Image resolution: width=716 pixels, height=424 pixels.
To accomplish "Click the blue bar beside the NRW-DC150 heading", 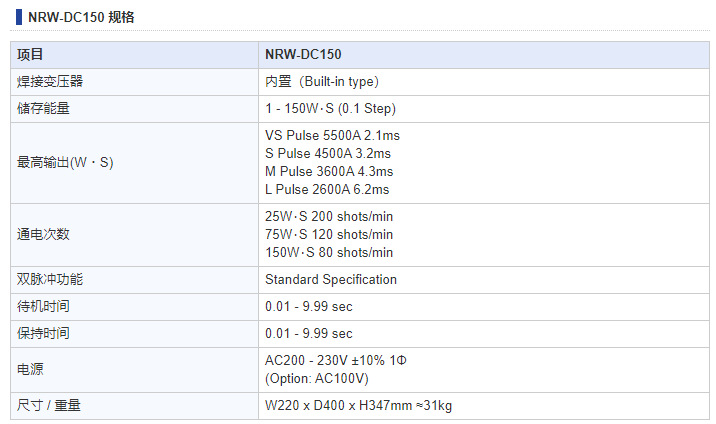I will [x=20, y=17].
